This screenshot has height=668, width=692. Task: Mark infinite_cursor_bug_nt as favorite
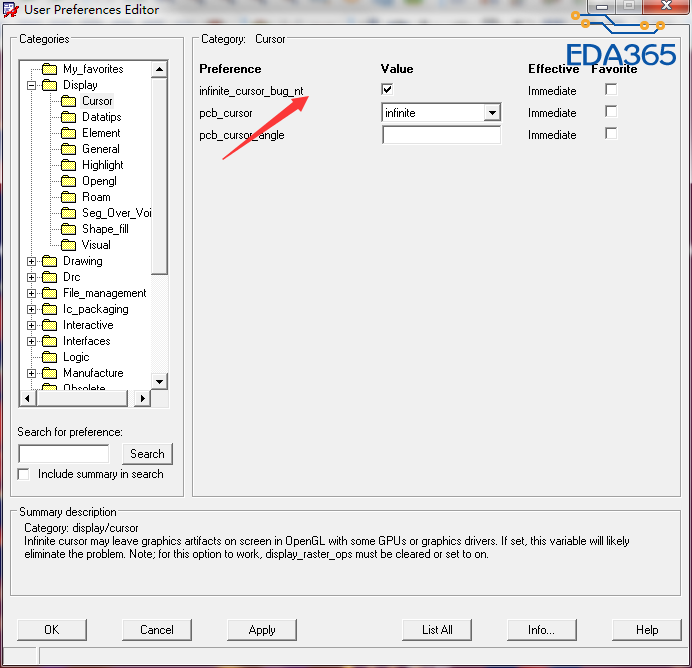[611, 90]
